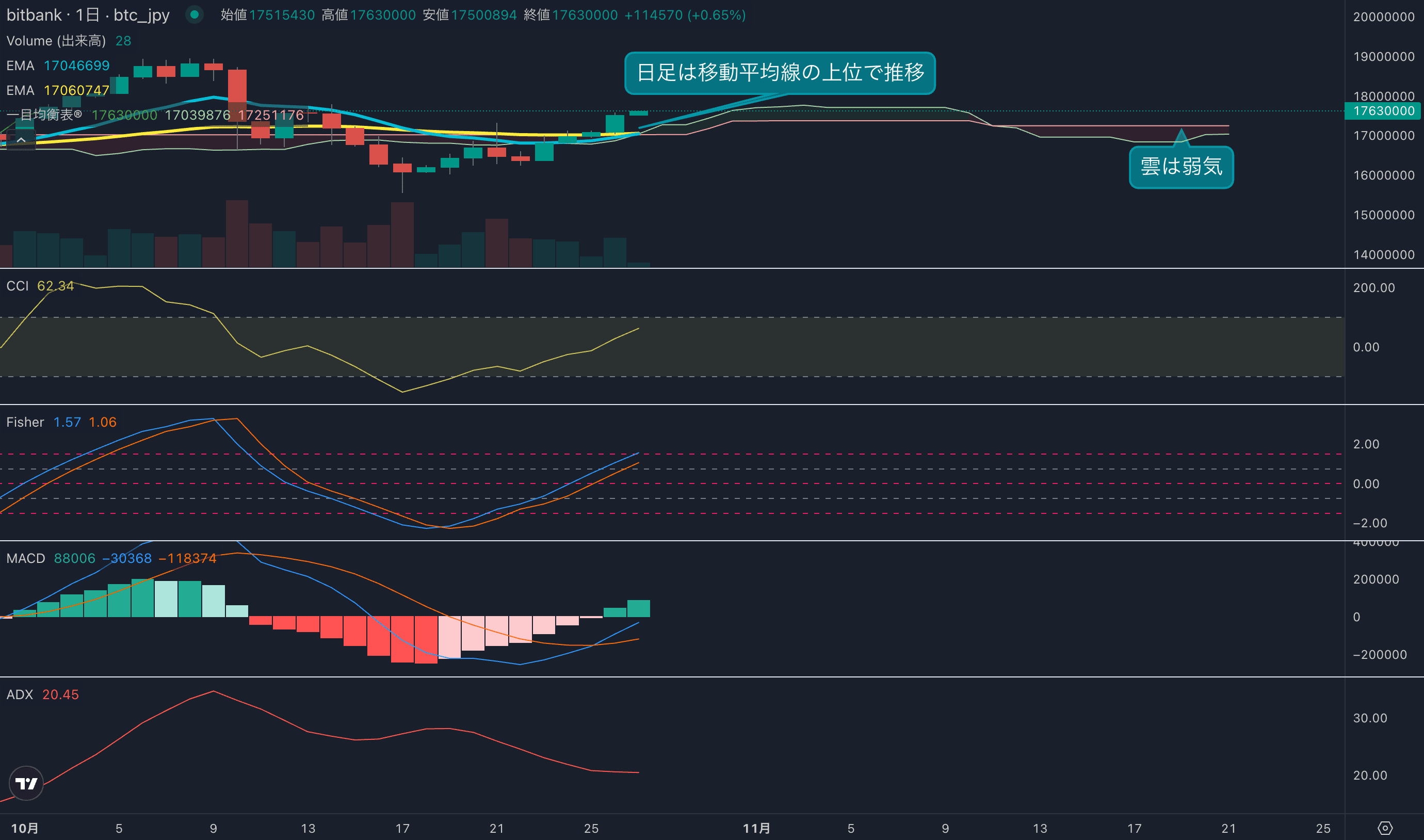Select the Volume (出来高) indicator legend

tap(56, 41)
